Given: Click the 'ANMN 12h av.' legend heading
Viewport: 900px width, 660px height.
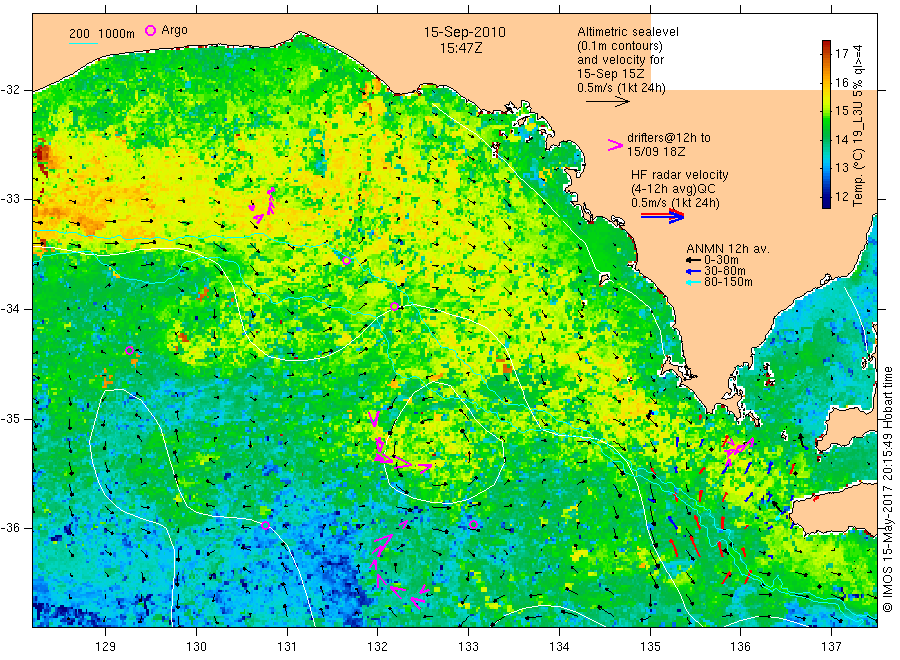Looking at the screenshot, I should tap(728, 249).
